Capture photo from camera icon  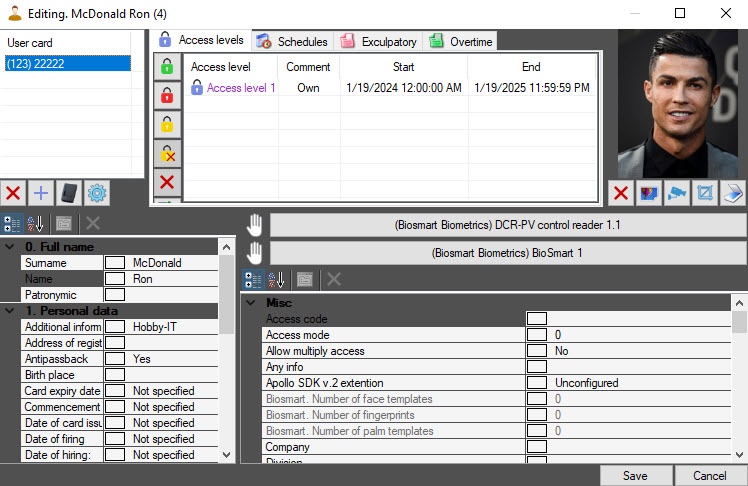pyautogui.click(x=677, y=193)
